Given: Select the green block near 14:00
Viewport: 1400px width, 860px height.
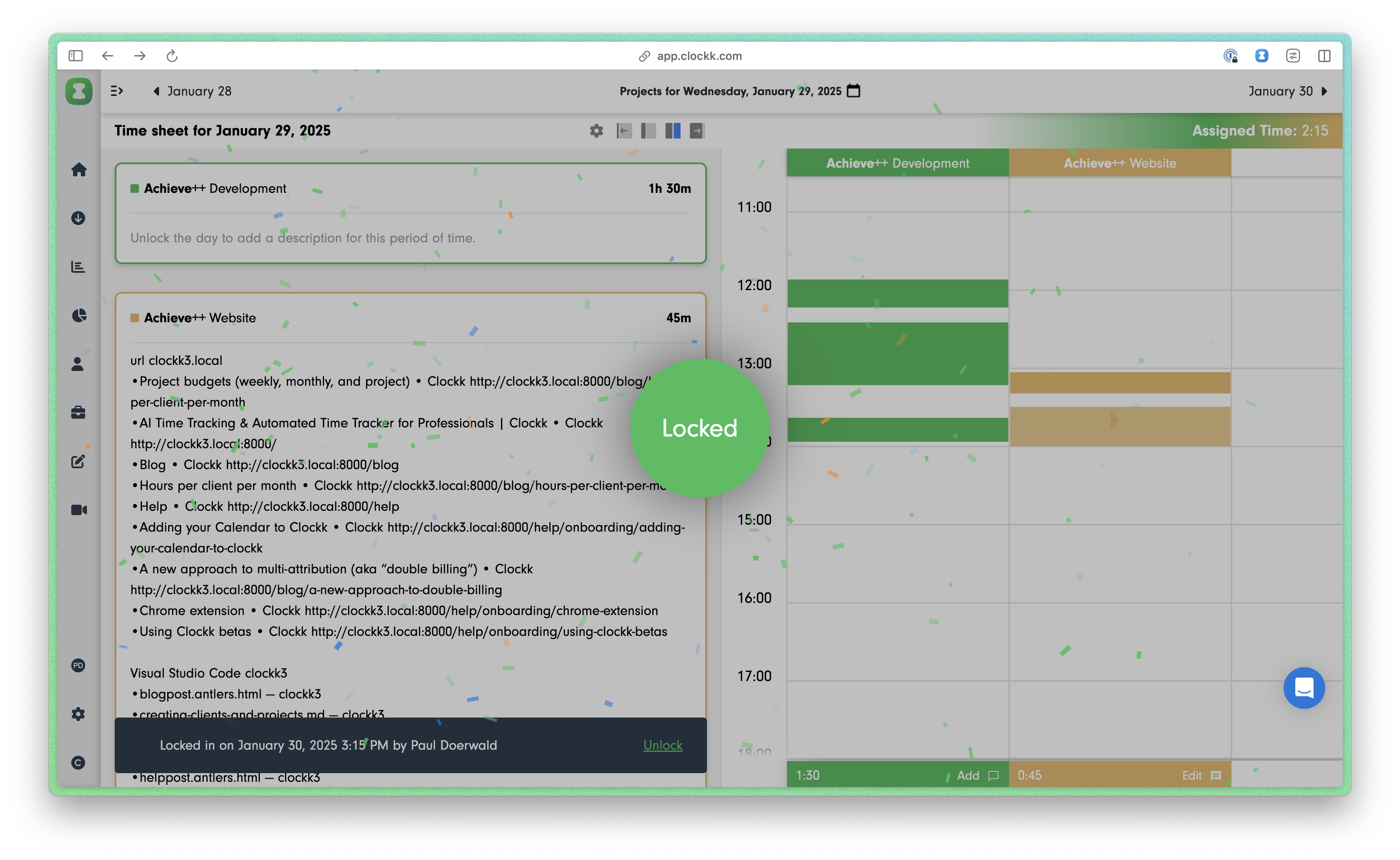Looking at the screenshot, I should (898, 430).
